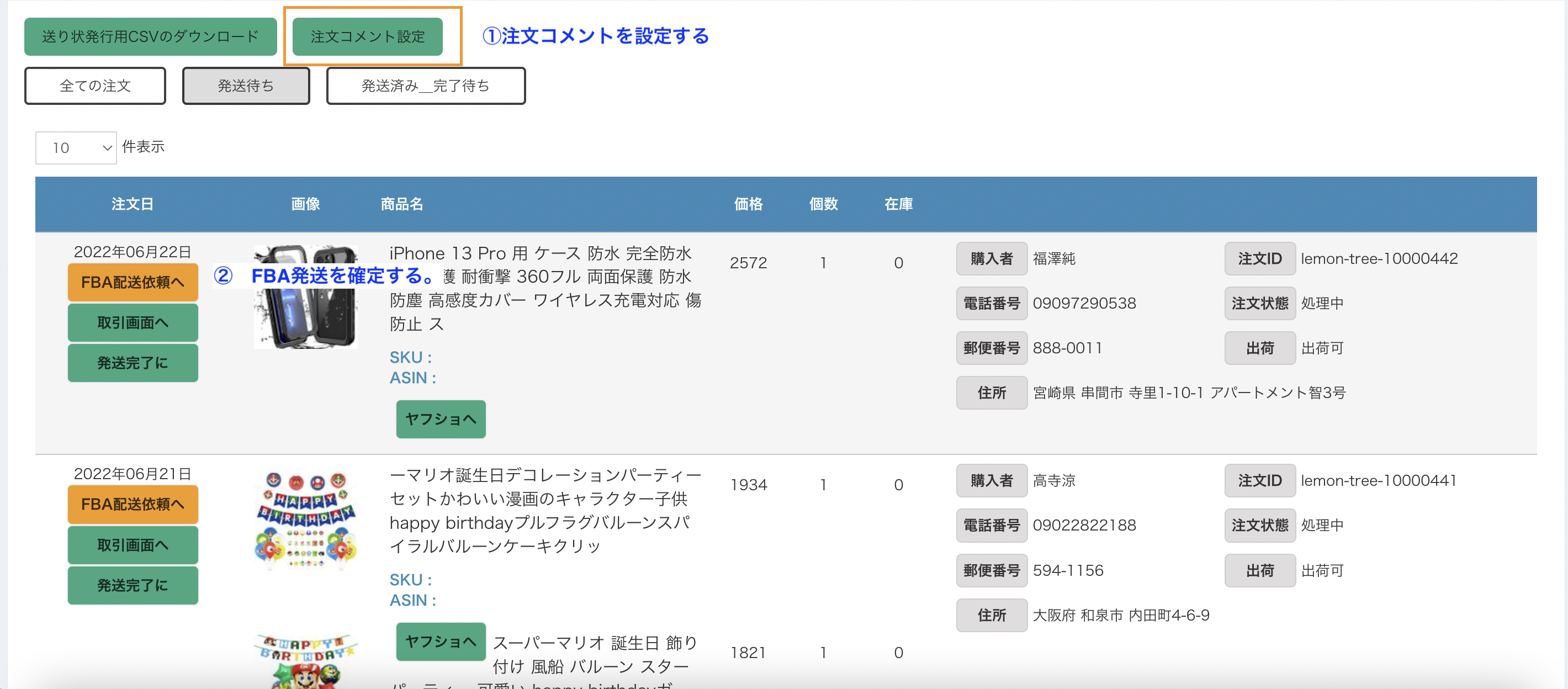Click the iPhone 13 Pro 用 ケース product title
This screenshot has width=1568, height=689.
(545, 289)
